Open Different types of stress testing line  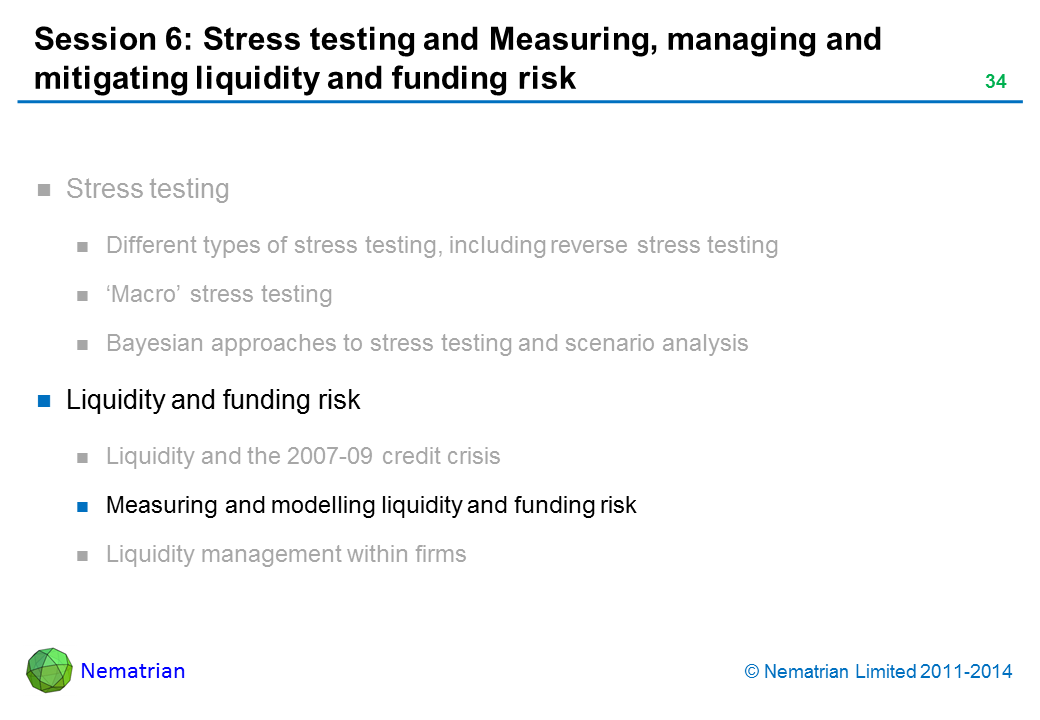[x=441, y=245]
